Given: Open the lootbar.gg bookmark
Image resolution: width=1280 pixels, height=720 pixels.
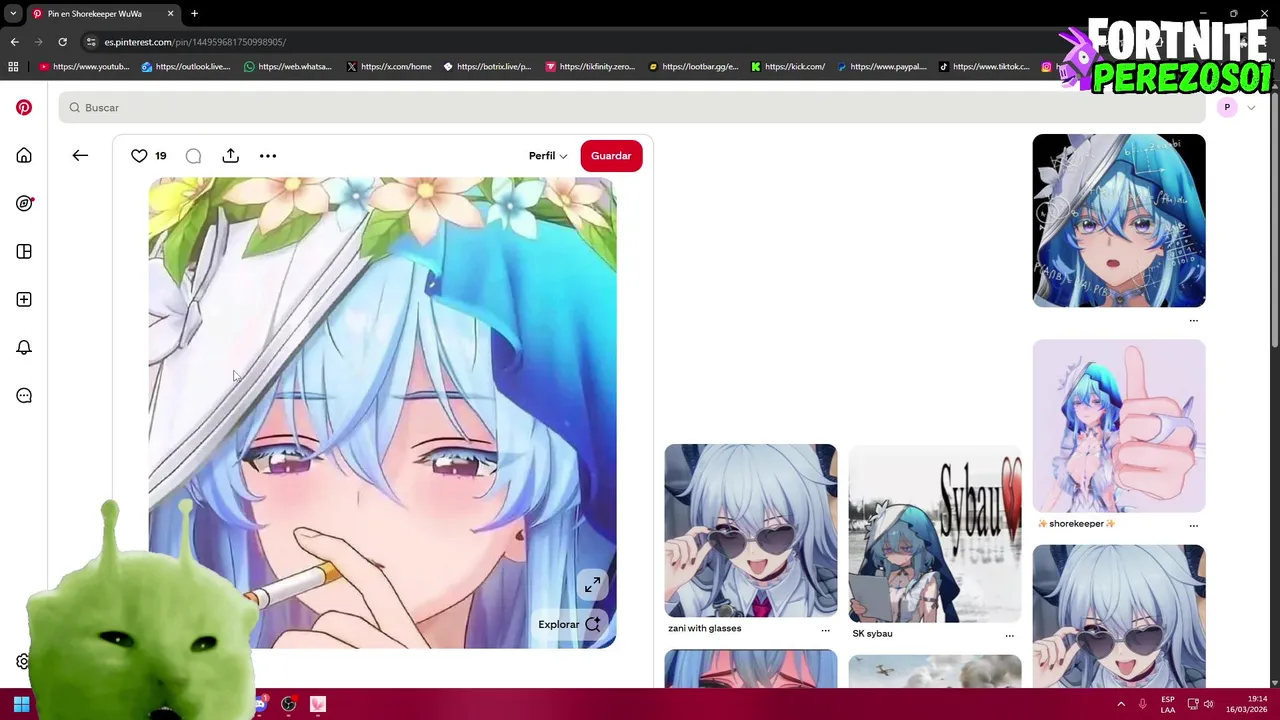Looking at the screenshot, I should coord(693,67).
